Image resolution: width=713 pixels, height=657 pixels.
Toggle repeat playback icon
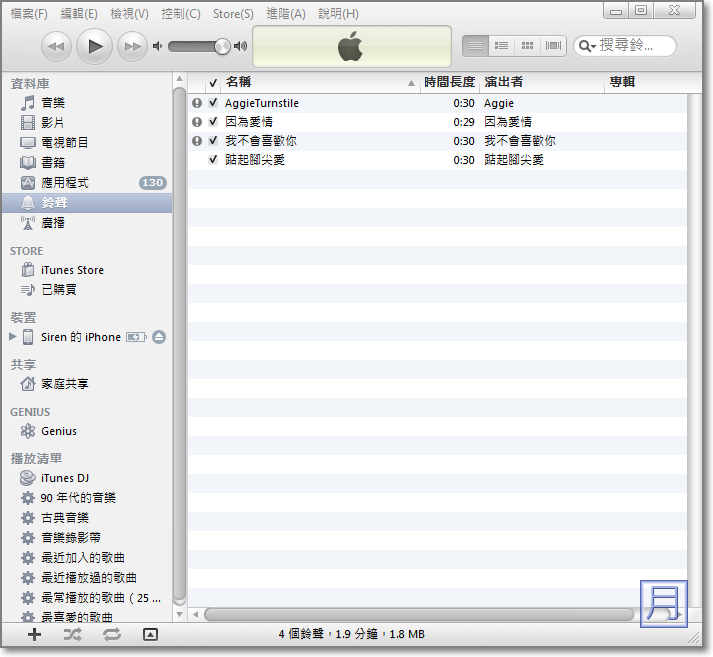111,634
